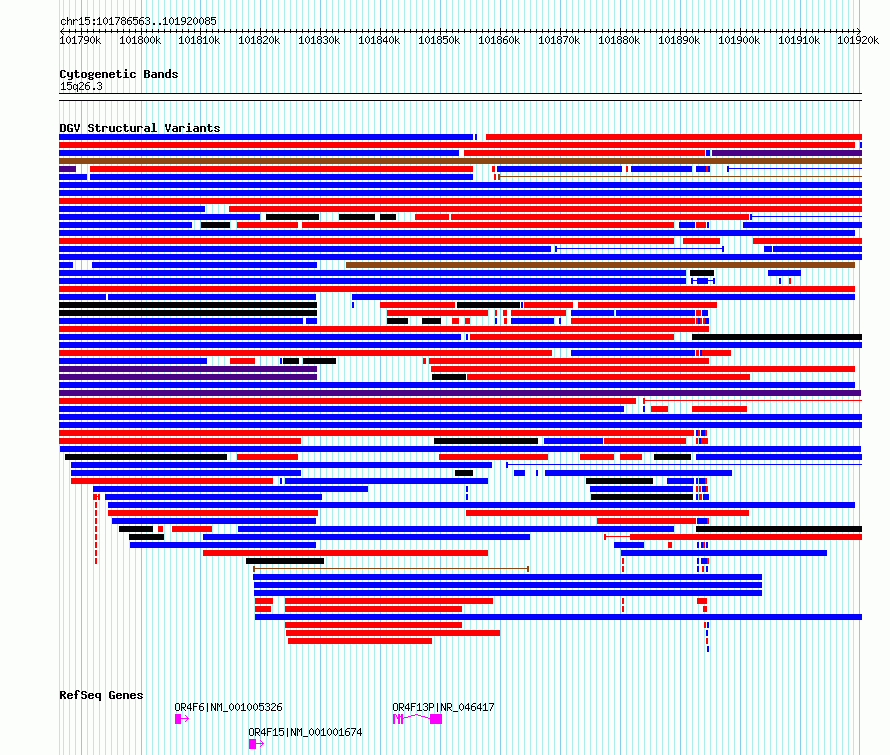
Task: Click the OR4F6 gene glyph
Action: [x=182, y=719]
